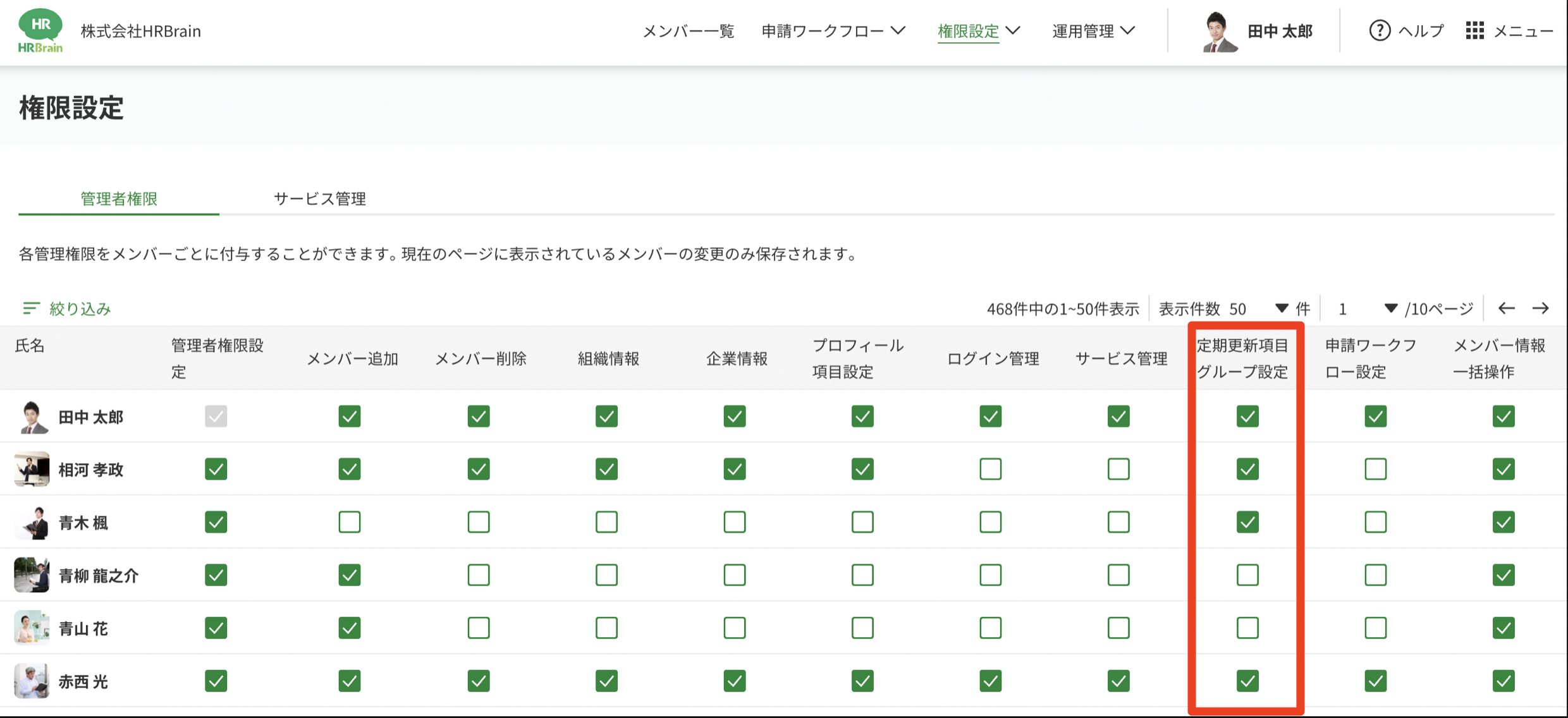Check 定期更新項目グループ設定 for 青柳 龍之介
Screen dimensions: 1568x718
click(1247, 575)
